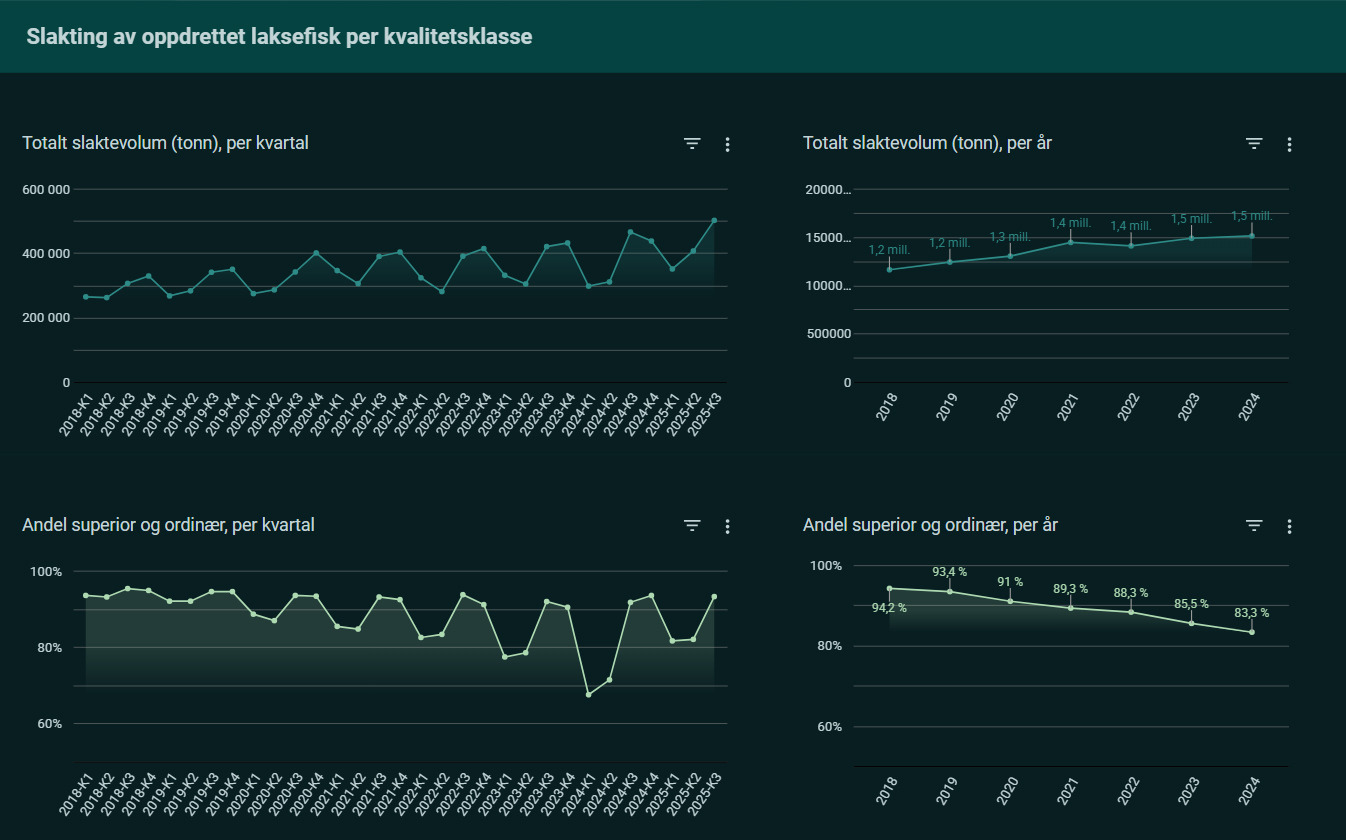Viewport: 1346px width, 840px height.
Task: Open more options on yearly superior share chart
Action: 1289,526
